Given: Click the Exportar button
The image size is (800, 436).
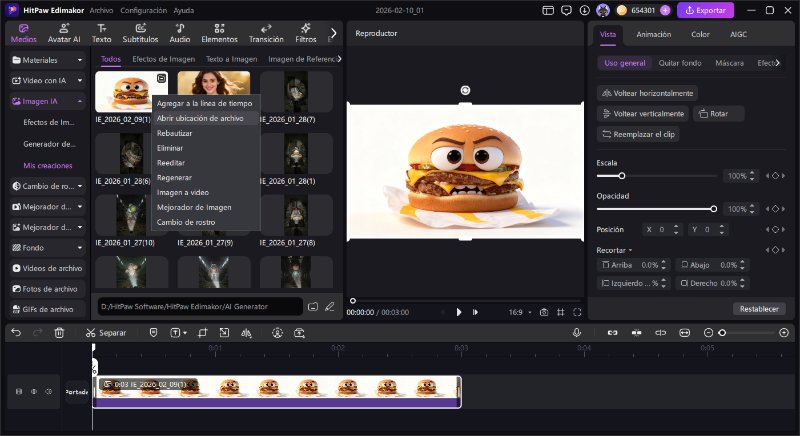Looking at the screenshot, I should (x=705, y=10).
